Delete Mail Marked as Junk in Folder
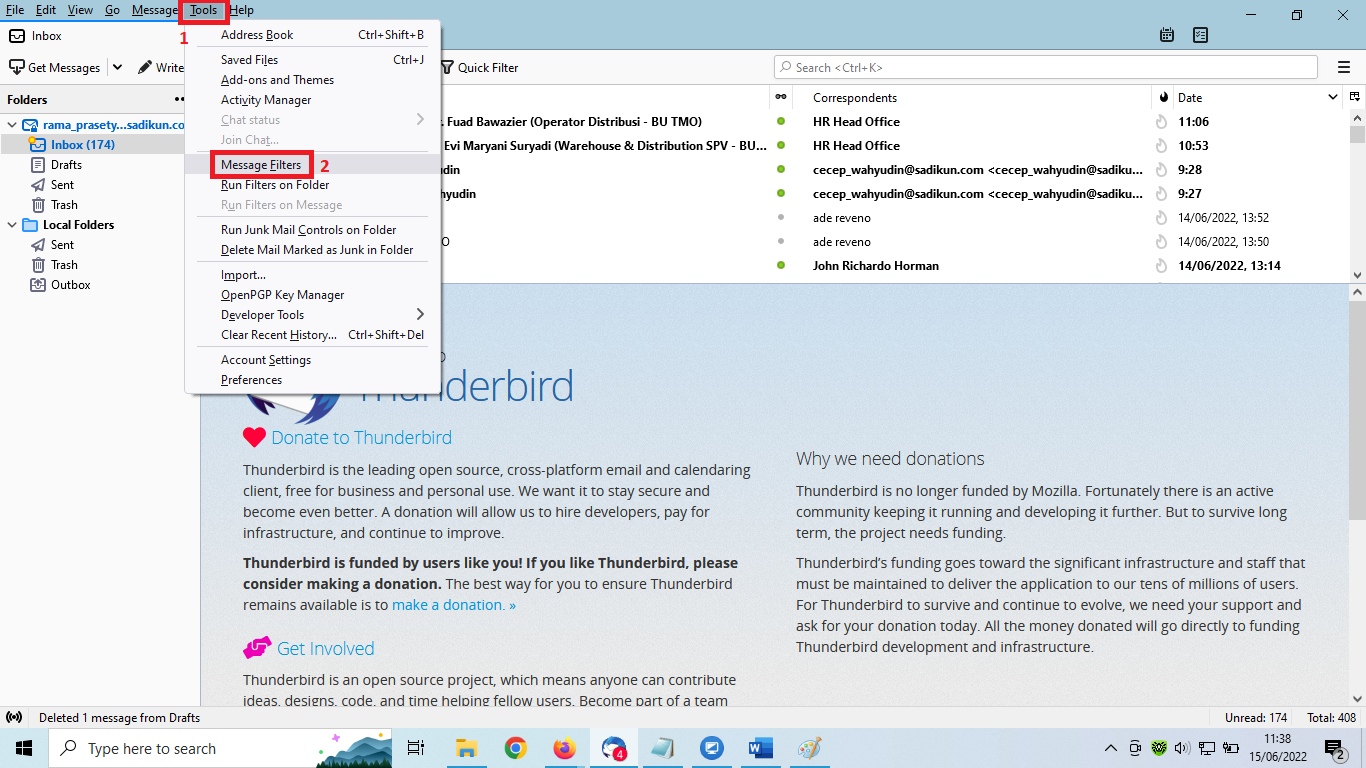Viewport: 1366px width, 768px height. [x=313, y=250]
